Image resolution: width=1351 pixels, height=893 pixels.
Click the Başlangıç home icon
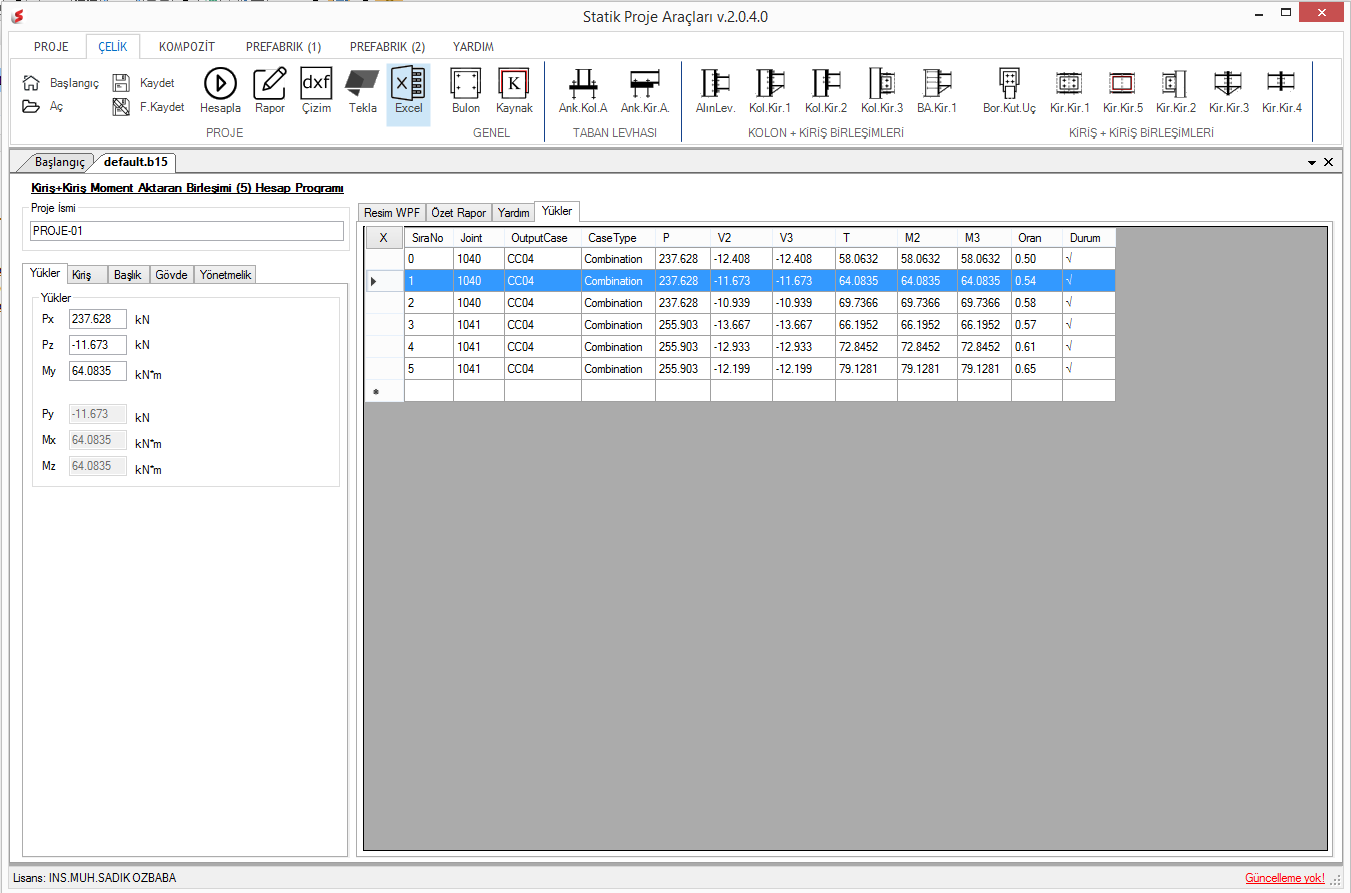31,83
